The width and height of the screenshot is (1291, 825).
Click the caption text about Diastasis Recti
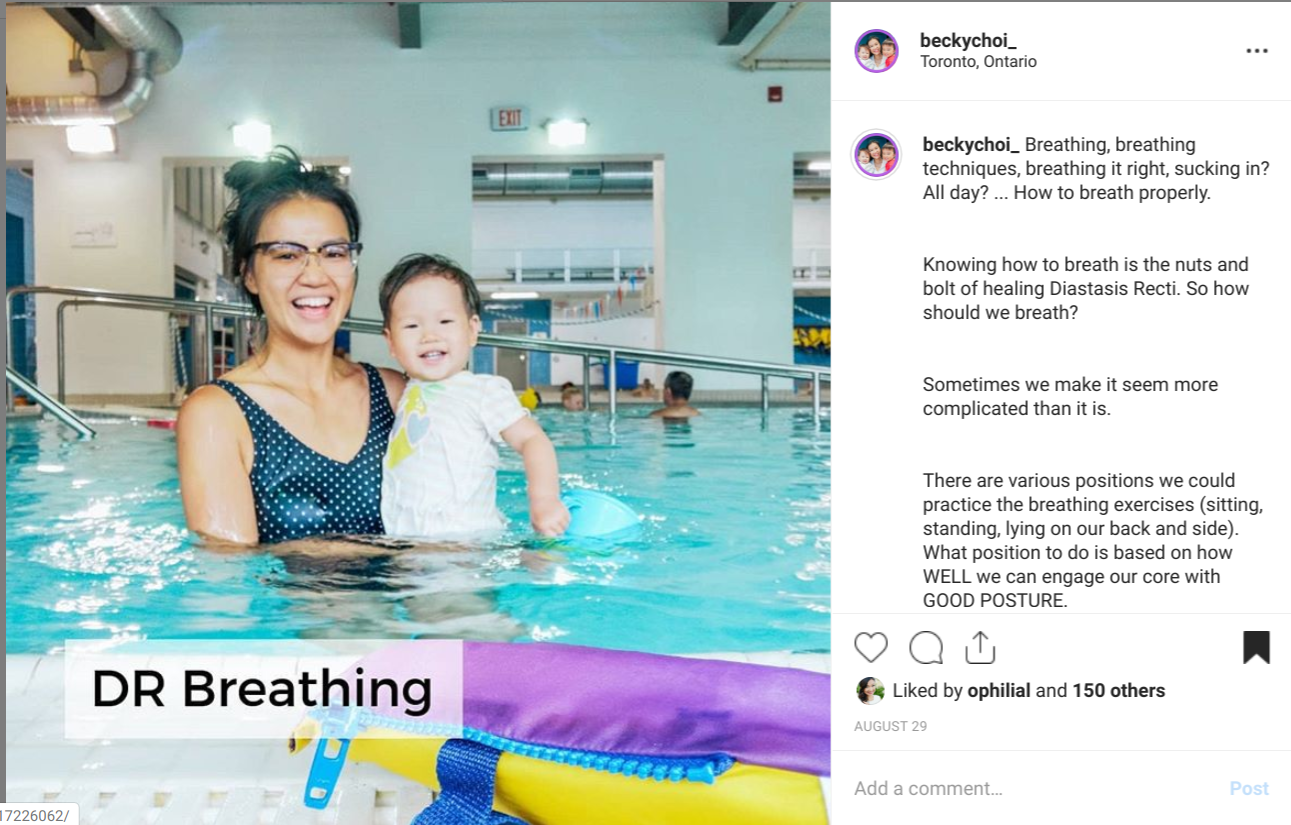coord(1085,289)
